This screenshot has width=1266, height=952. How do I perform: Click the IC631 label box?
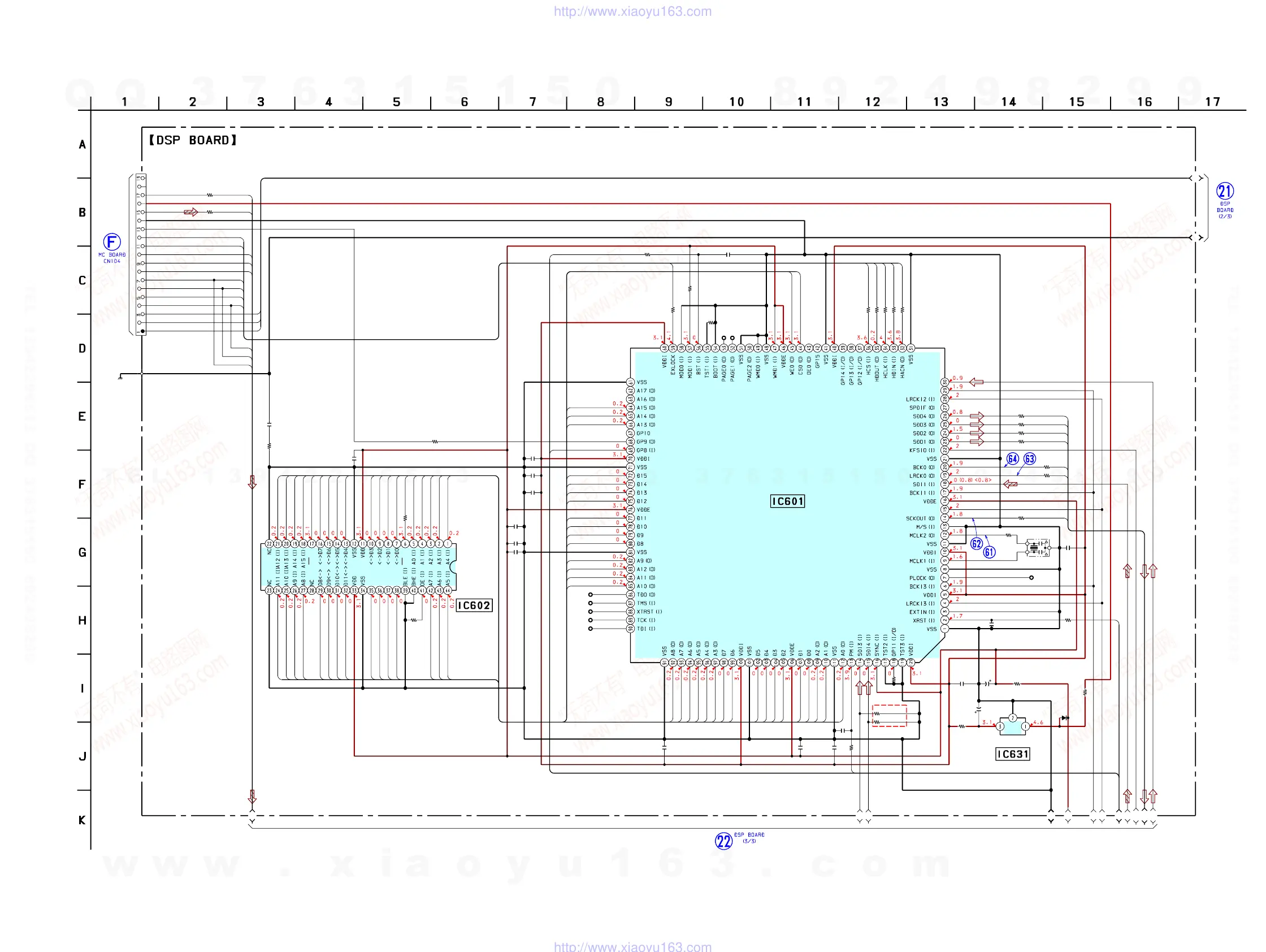pyautogui.click(x=1012, y=755)
